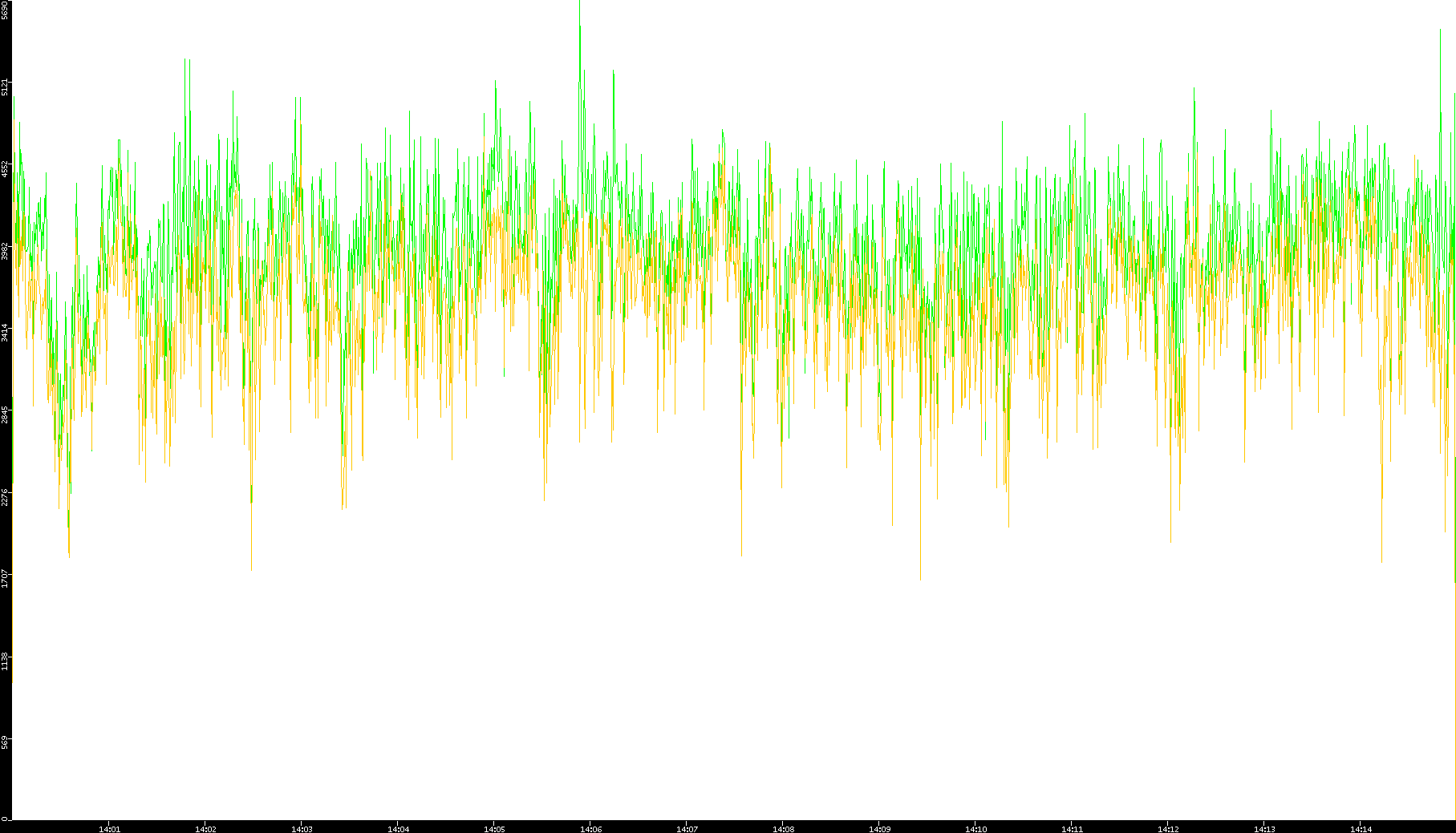Click the 2276 y-axis label

tap(5, 497)
